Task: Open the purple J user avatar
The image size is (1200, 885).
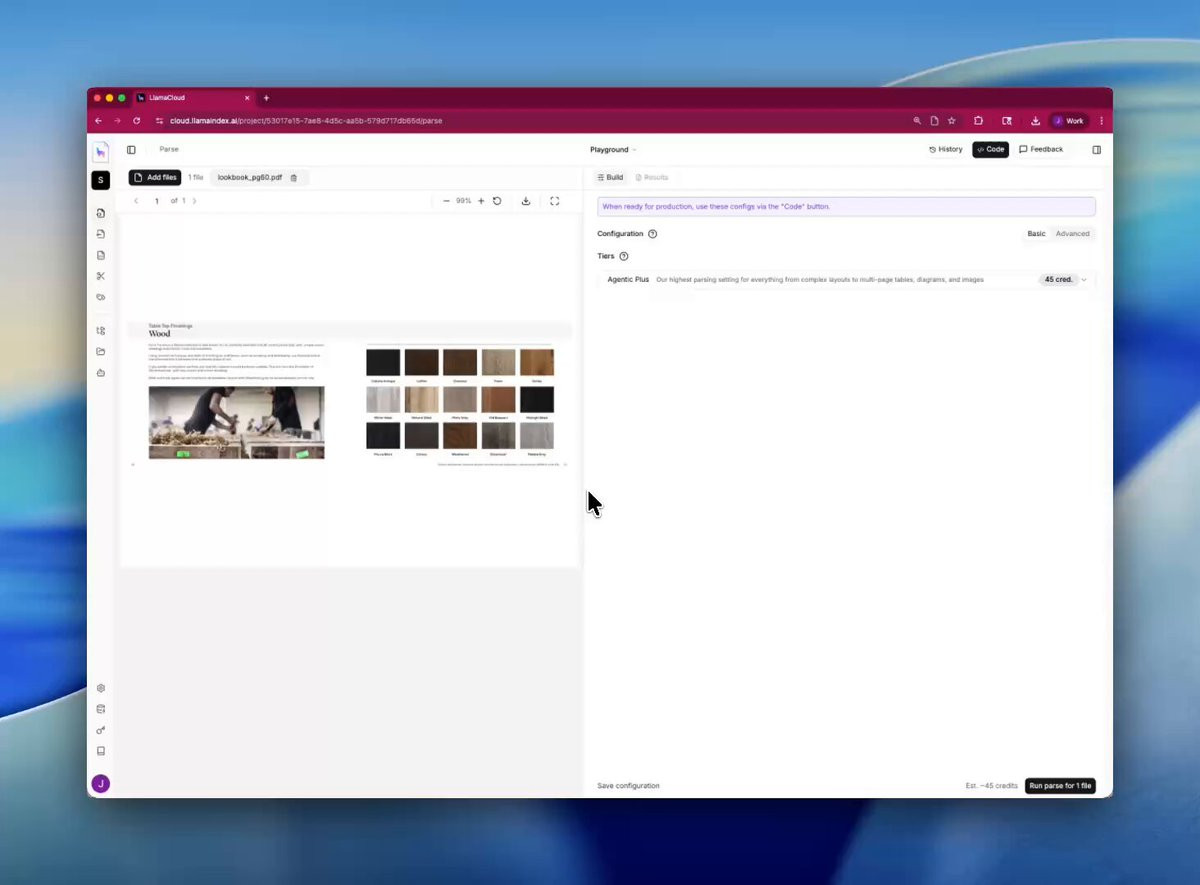Action: pyautogui.click(x=100, y=784)
